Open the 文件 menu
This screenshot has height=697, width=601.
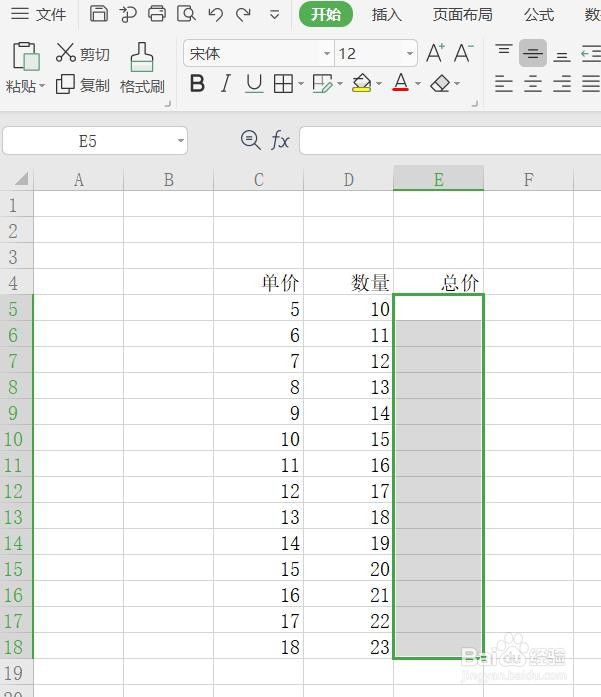pyautogui.click(x=38, y=14)
